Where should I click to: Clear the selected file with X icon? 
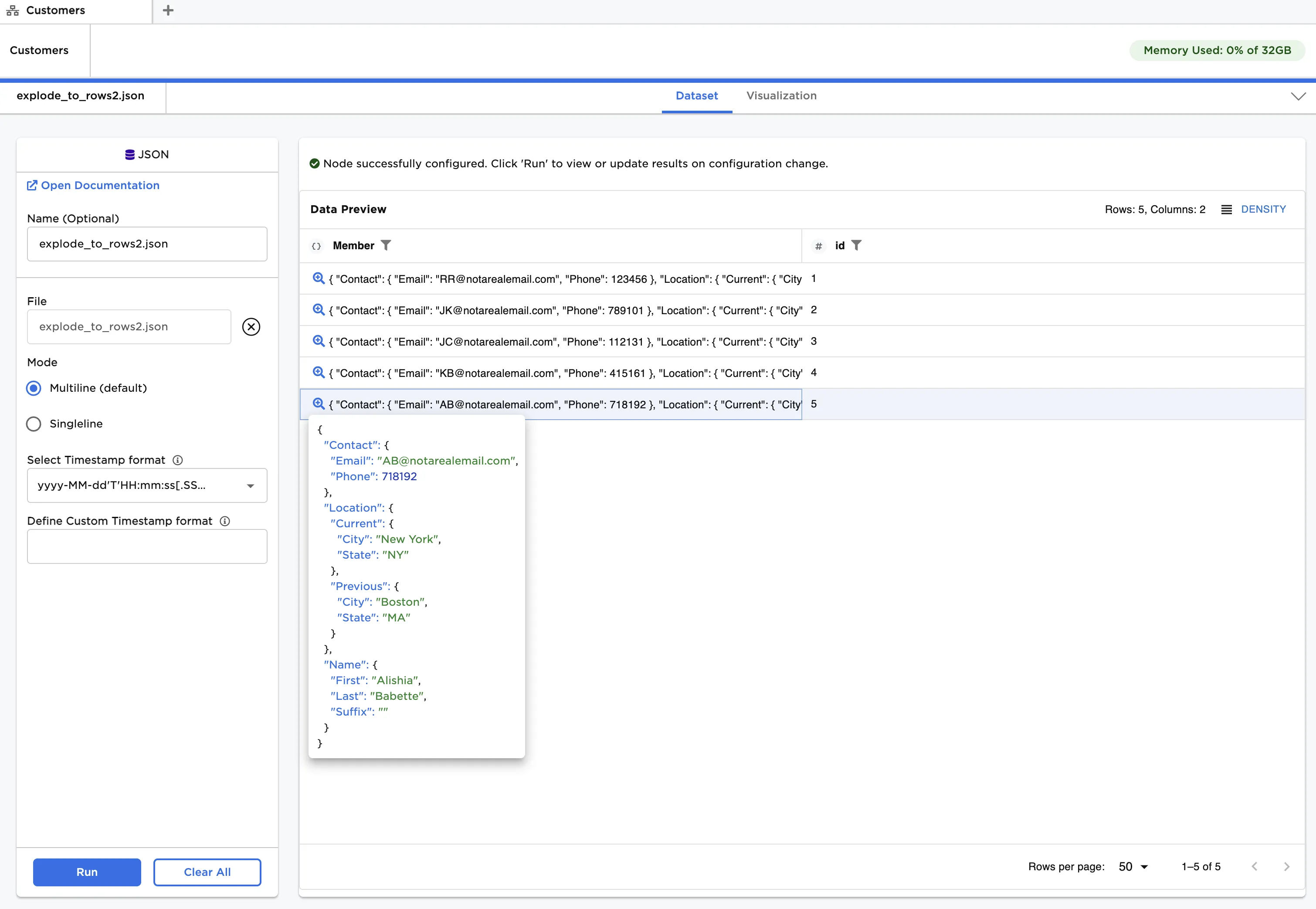[x=251, y=326]
